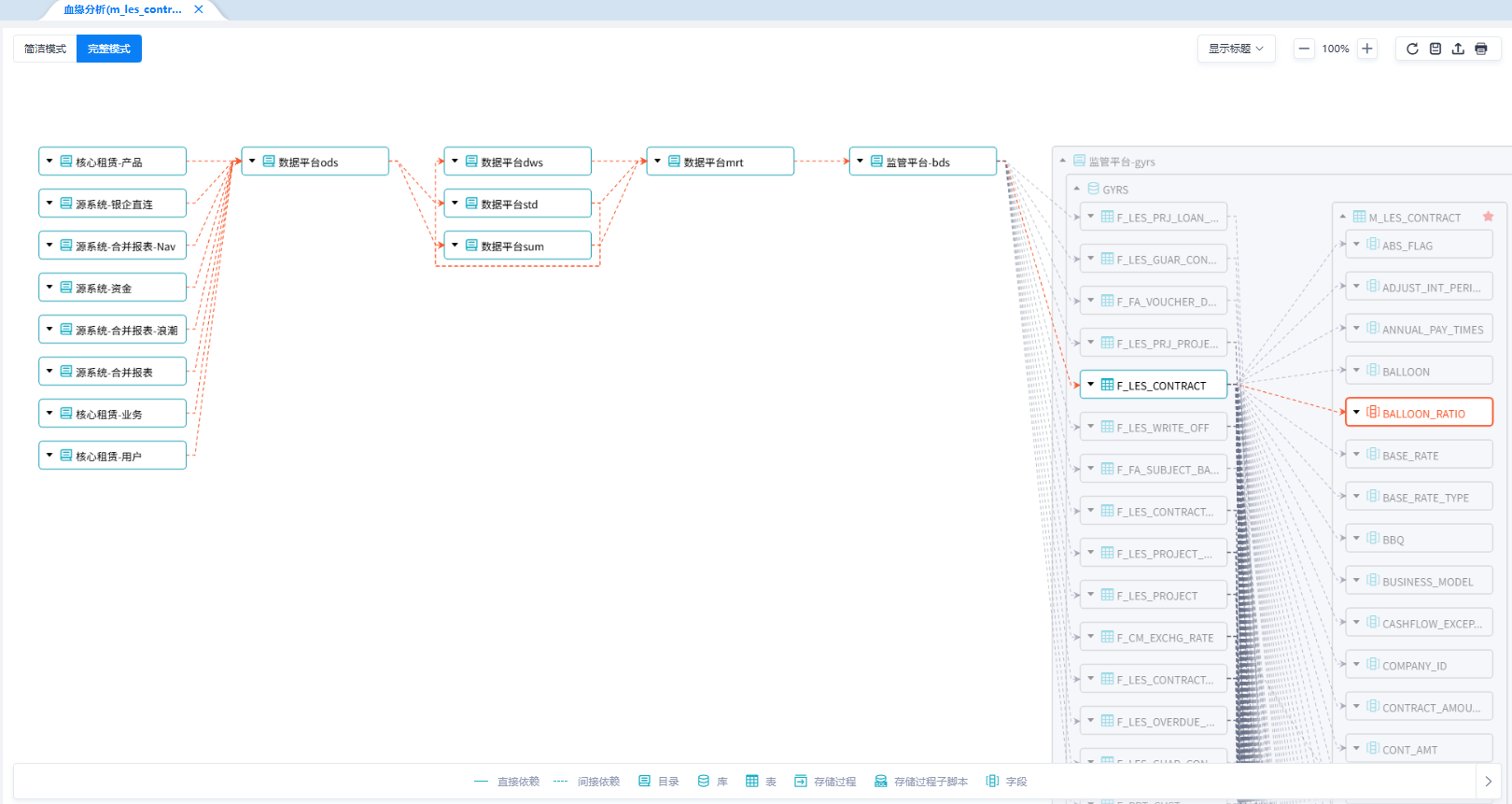Screen dimensions: 1512x804
Task: Click the star icon next to M_LES_CONTRACT
Action: (1489, 217)
